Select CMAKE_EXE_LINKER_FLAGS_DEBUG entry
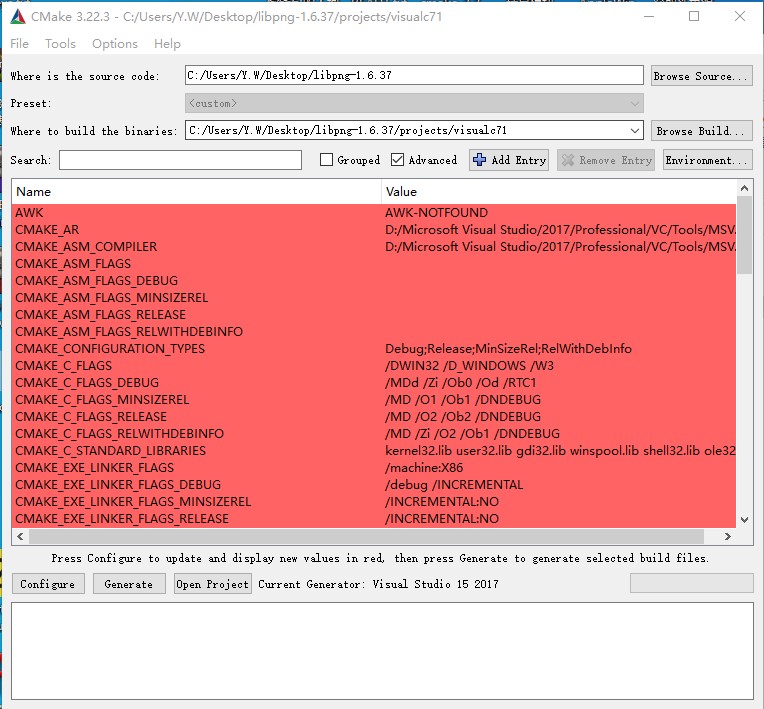This screenshot has height=709, width=764. (118, 485)
